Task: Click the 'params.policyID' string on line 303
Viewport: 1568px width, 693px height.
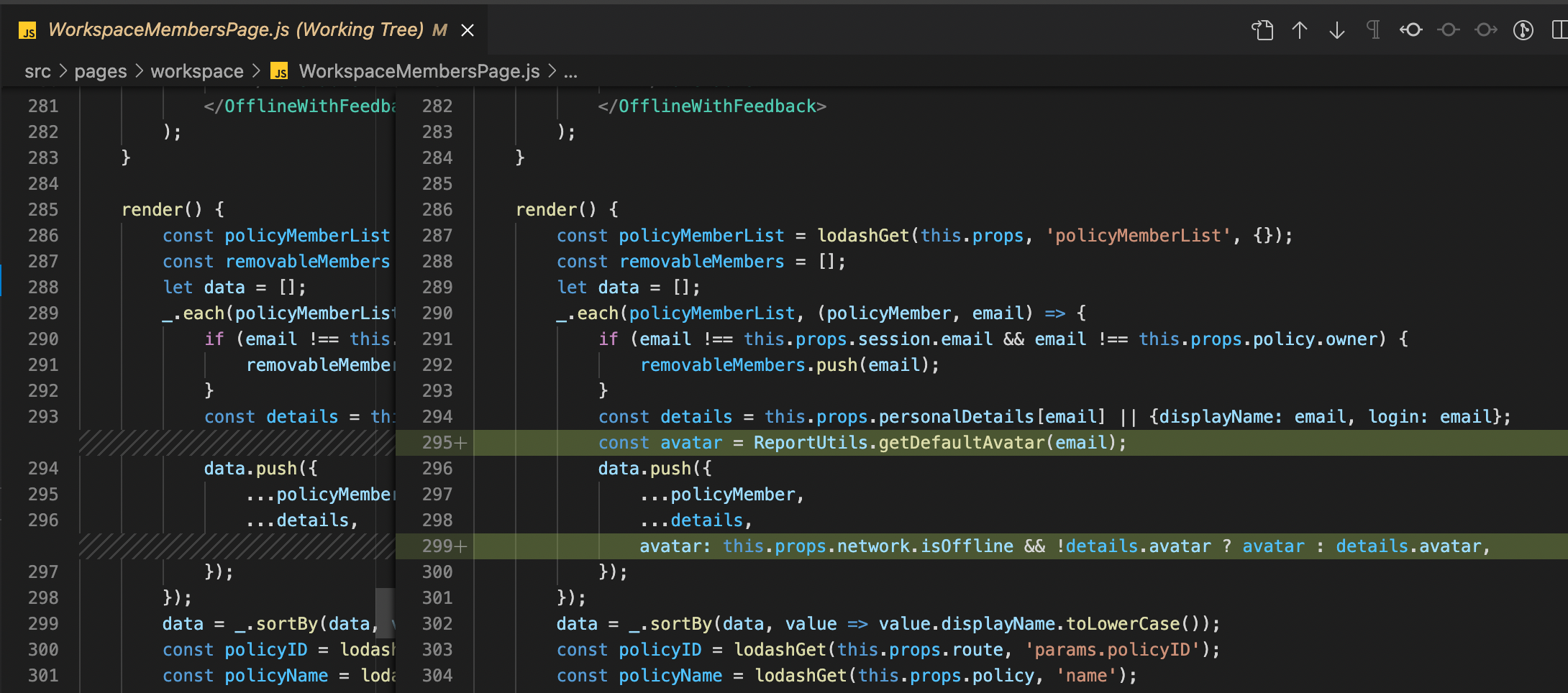Action: tap(1112, 650)
